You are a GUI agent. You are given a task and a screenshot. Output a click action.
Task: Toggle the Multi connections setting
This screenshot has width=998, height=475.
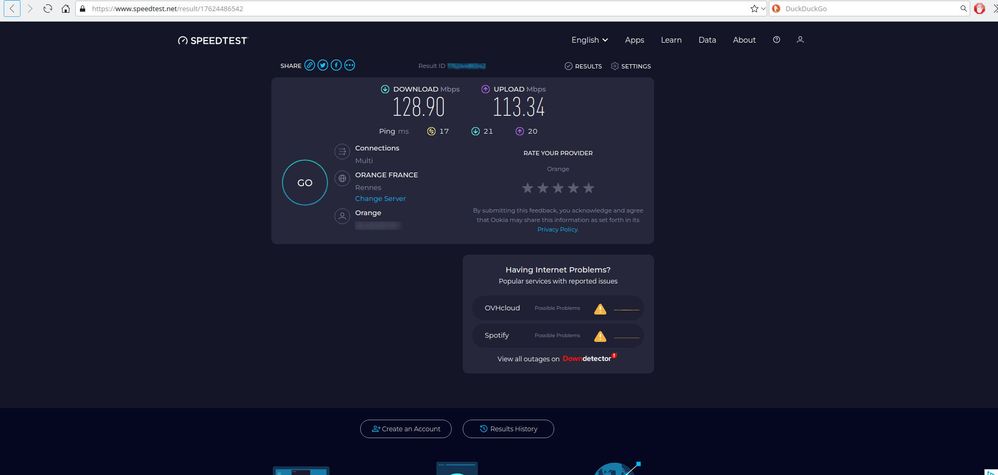pyautogui.click(x=364, y=160)
